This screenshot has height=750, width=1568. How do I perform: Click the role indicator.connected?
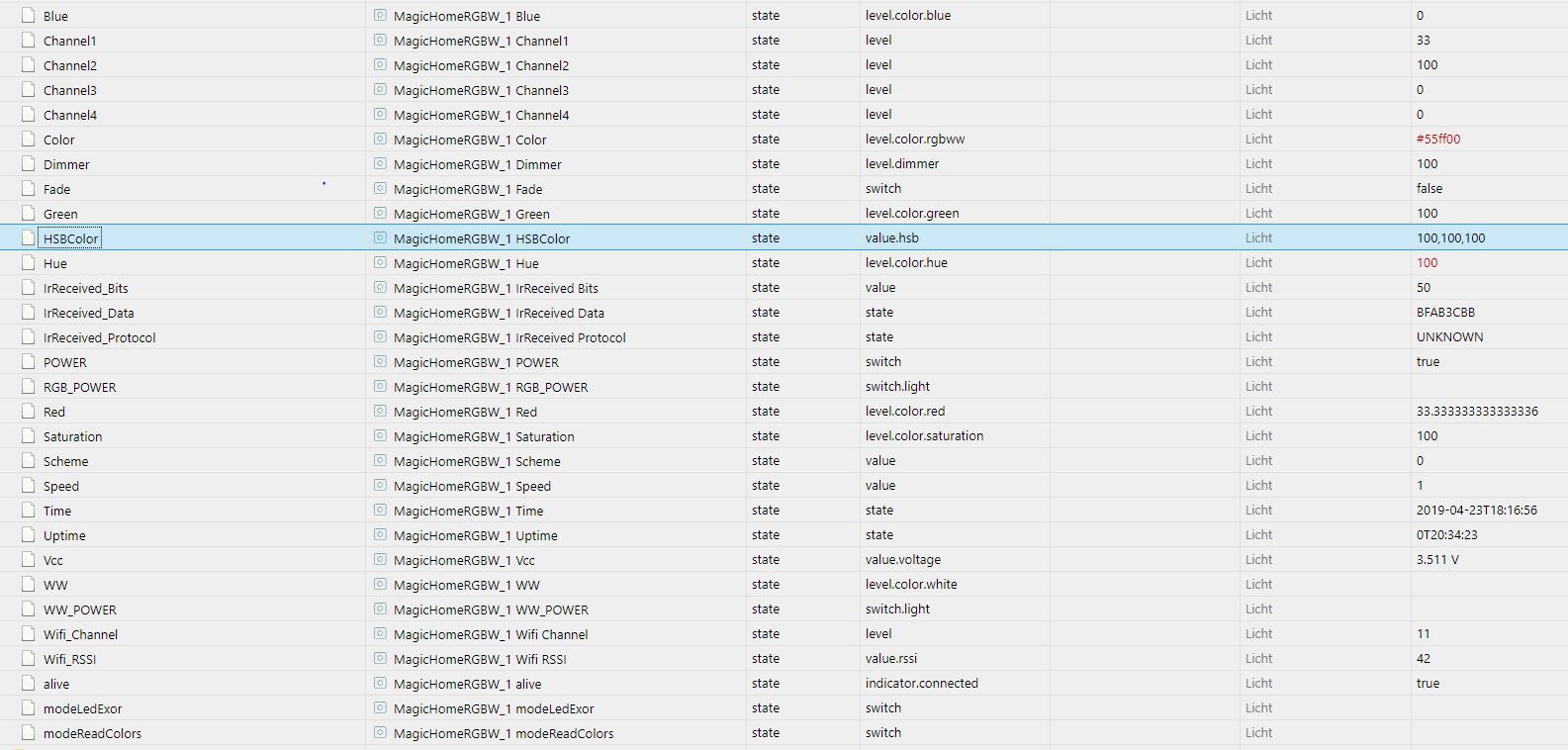pyautogui.click(x=922, y=684)
